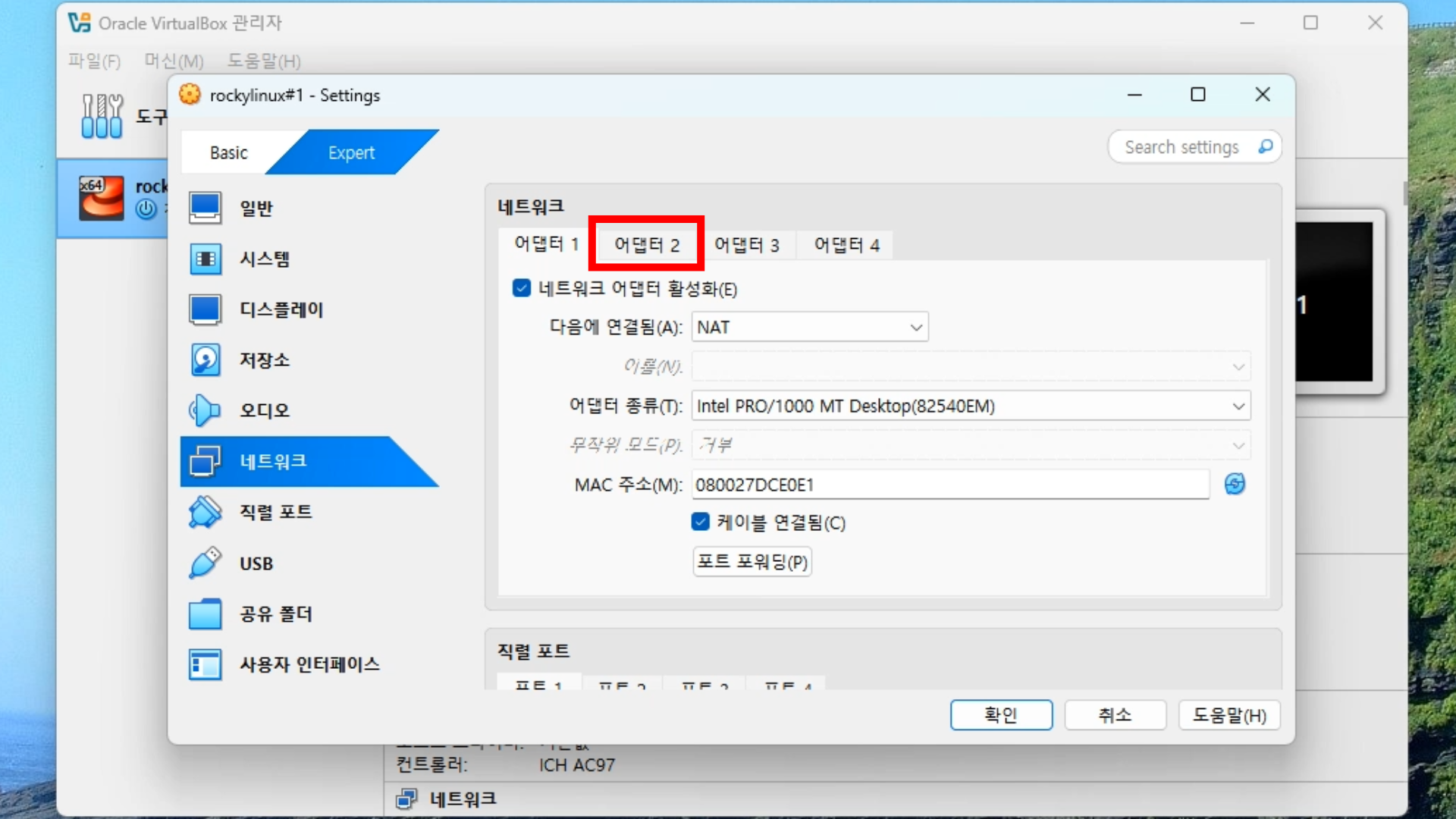
Task: Select the 시스템 (System) chip icon
Action: click(x=206, y=259)
